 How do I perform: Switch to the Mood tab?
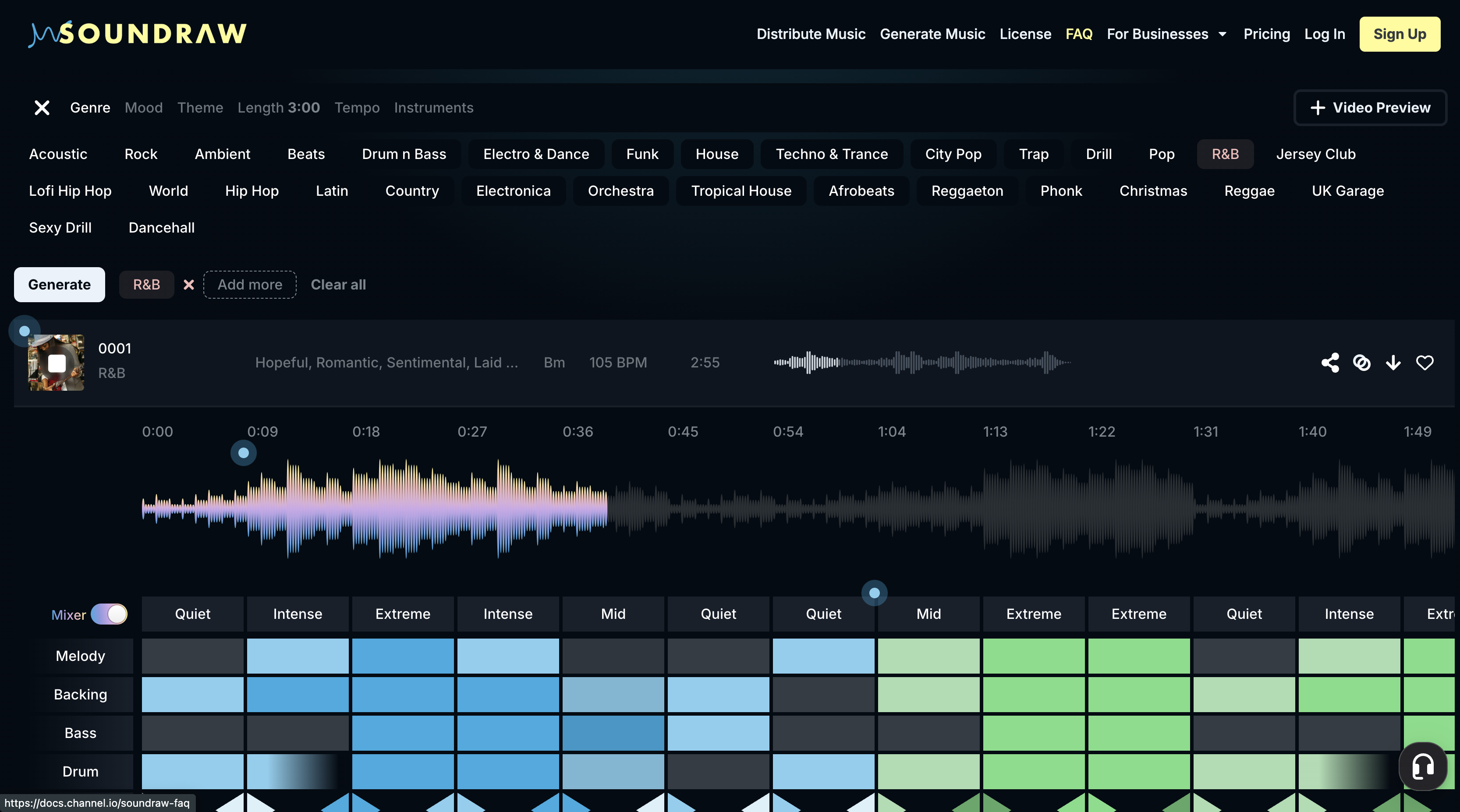[143, 108]
